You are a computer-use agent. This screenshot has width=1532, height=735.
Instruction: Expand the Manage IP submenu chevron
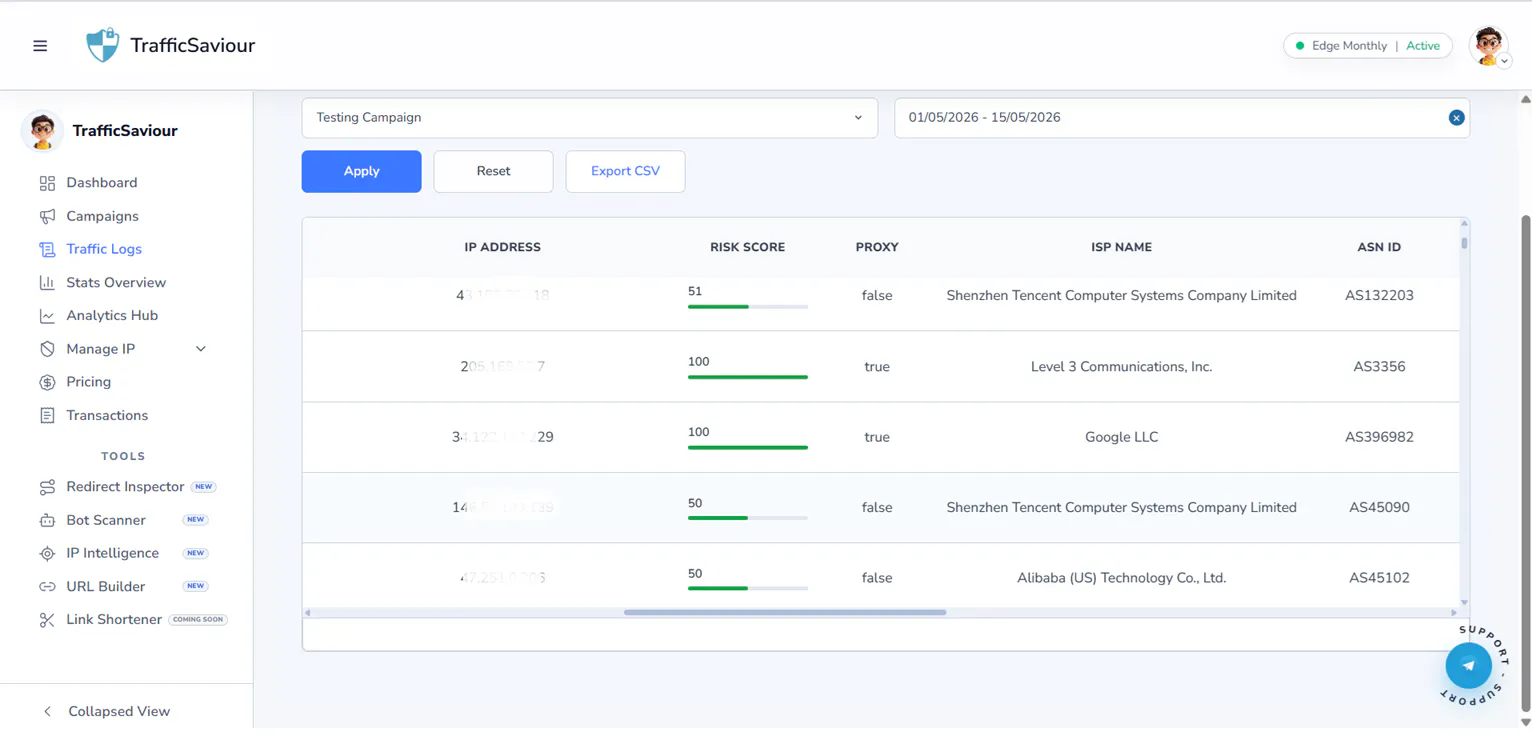[201, 349]
